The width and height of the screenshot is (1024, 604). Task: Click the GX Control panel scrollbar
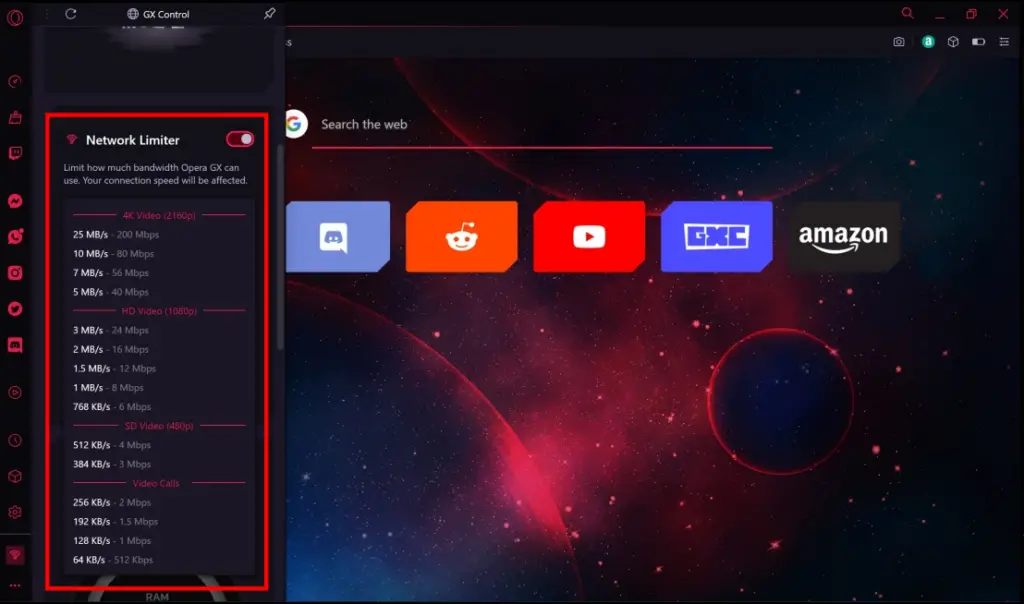pos(280,247)
